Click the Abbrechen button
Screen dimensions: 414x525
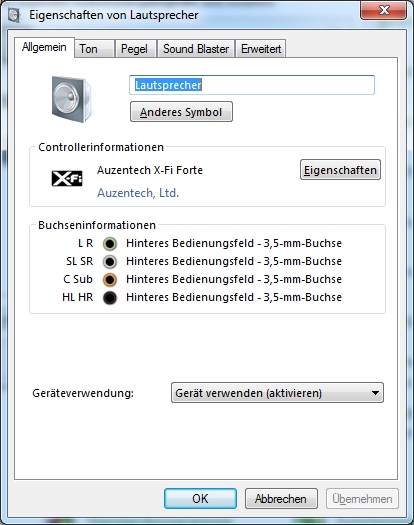click(281, 499)
